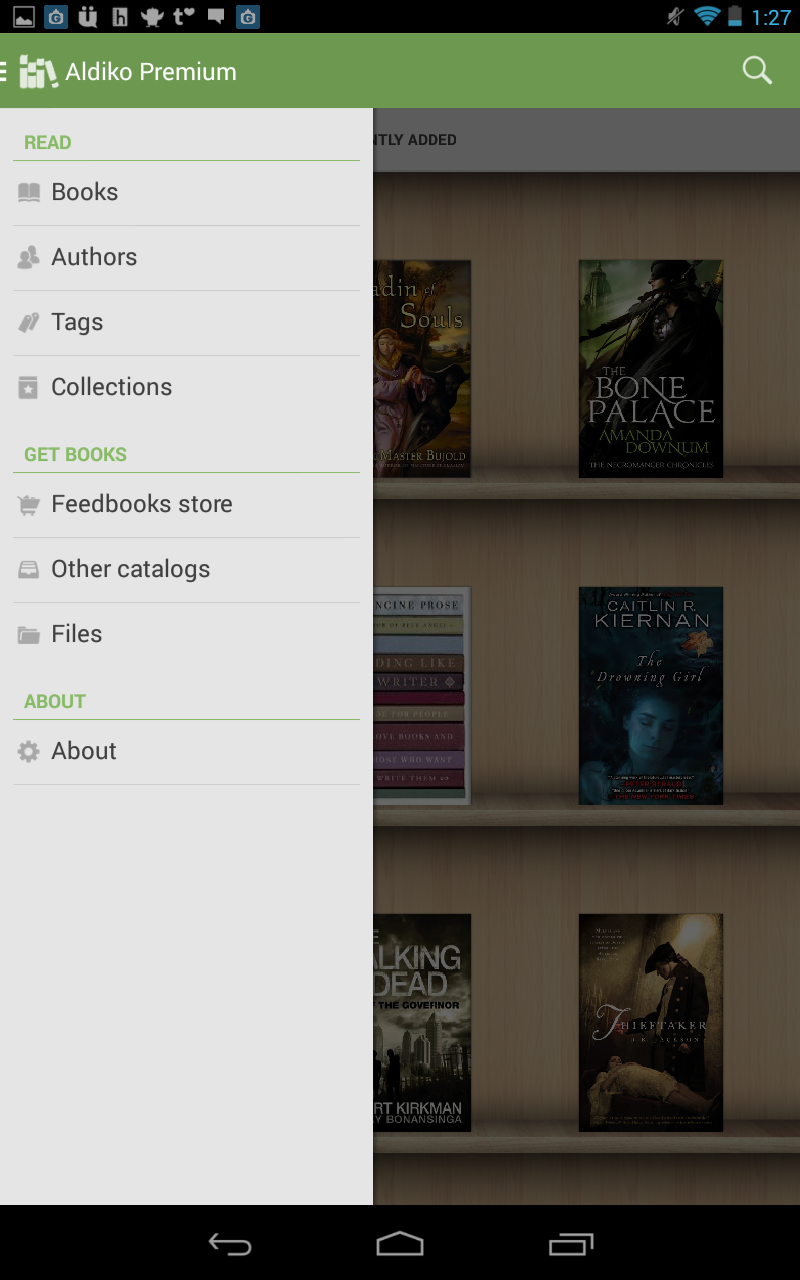Screen dimensions: 800x1280
Task: Open The Drowning Girl book cover
Action: [x=651, y=695]
